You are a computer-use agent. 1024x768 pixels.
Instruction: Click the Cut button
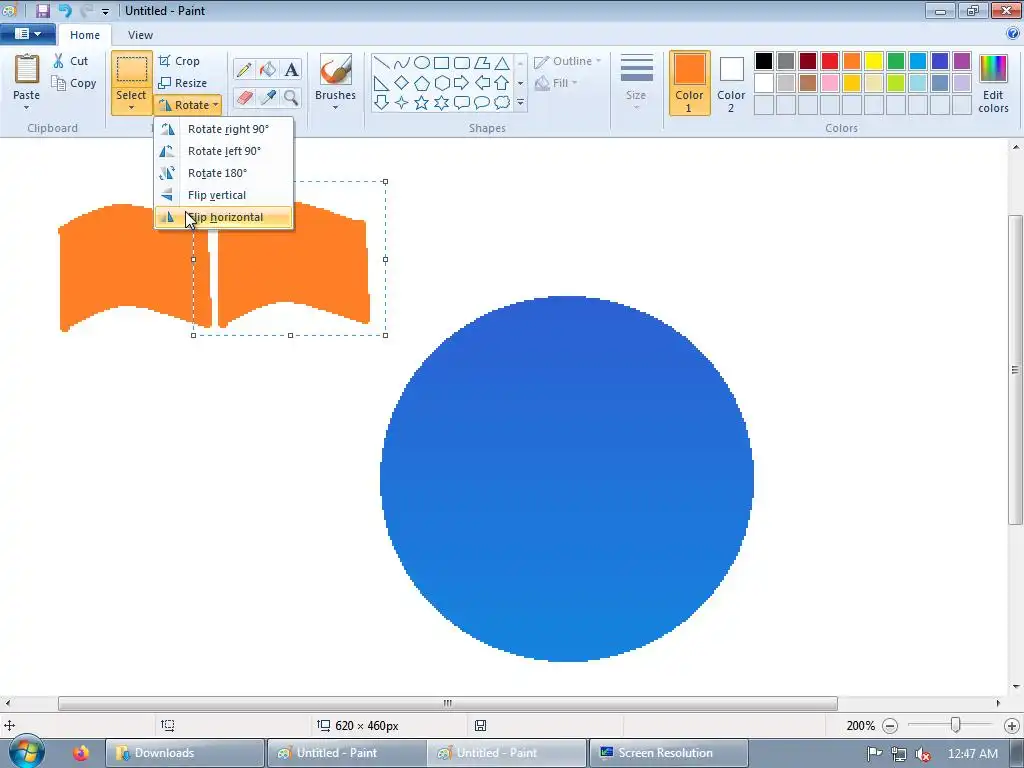tap(71, 61)
